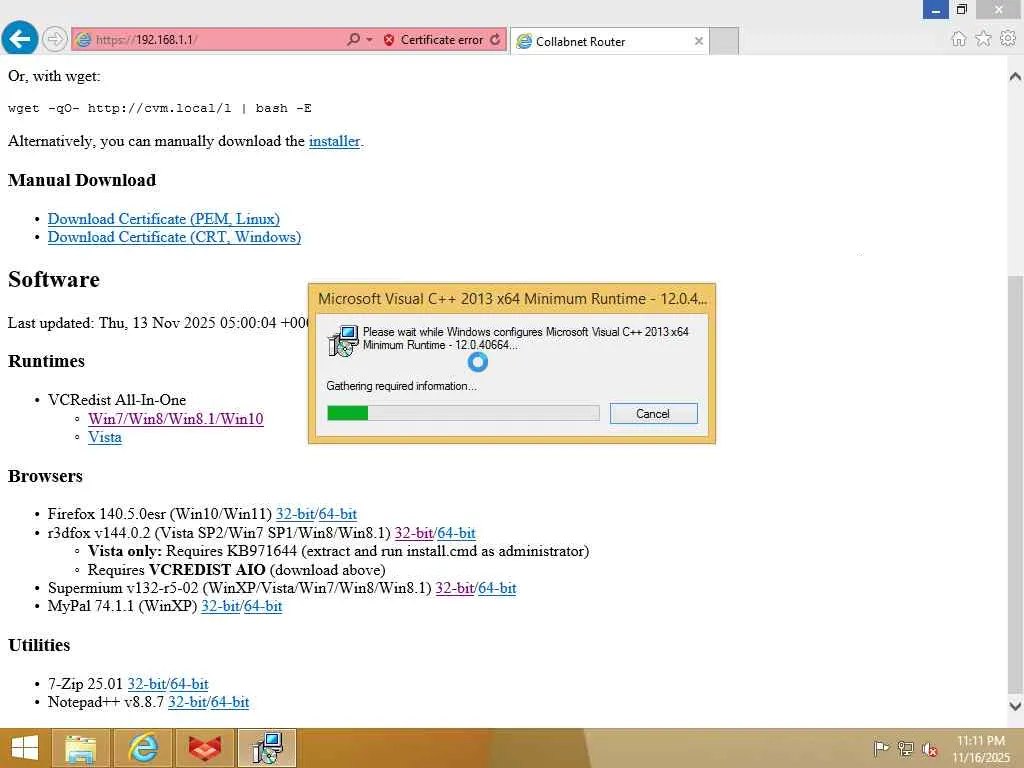Image resolution: width=1024 pixels, height=768 pixels.
Task: Open the red fox app in the taskbar
Action: (205, 748)
